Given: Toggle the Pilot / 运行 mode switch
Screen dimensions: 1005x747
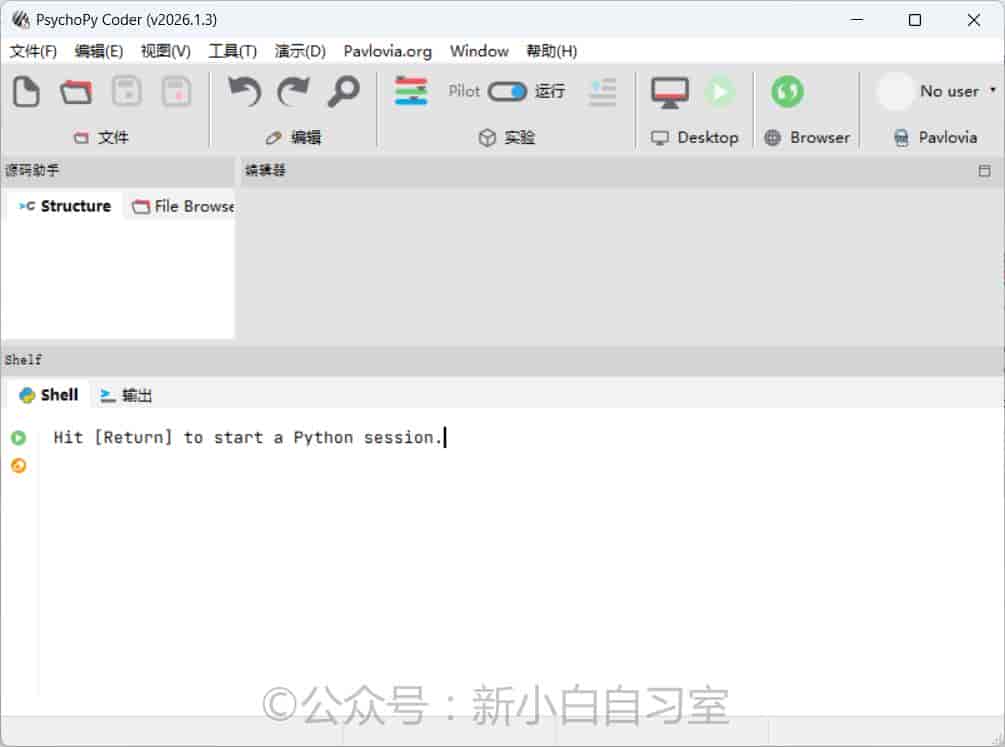Looking at the screenshot, I should (x=507, y=92).
